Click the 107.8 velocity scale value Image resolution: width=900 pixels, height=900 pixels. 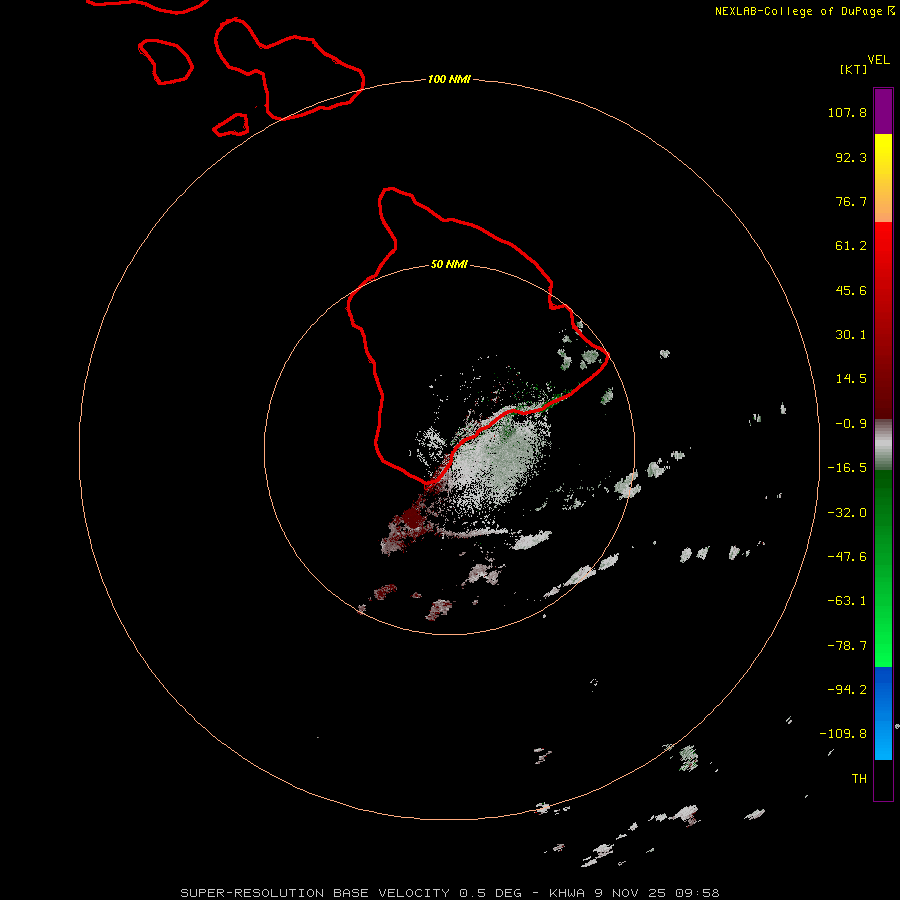[847, 112]
